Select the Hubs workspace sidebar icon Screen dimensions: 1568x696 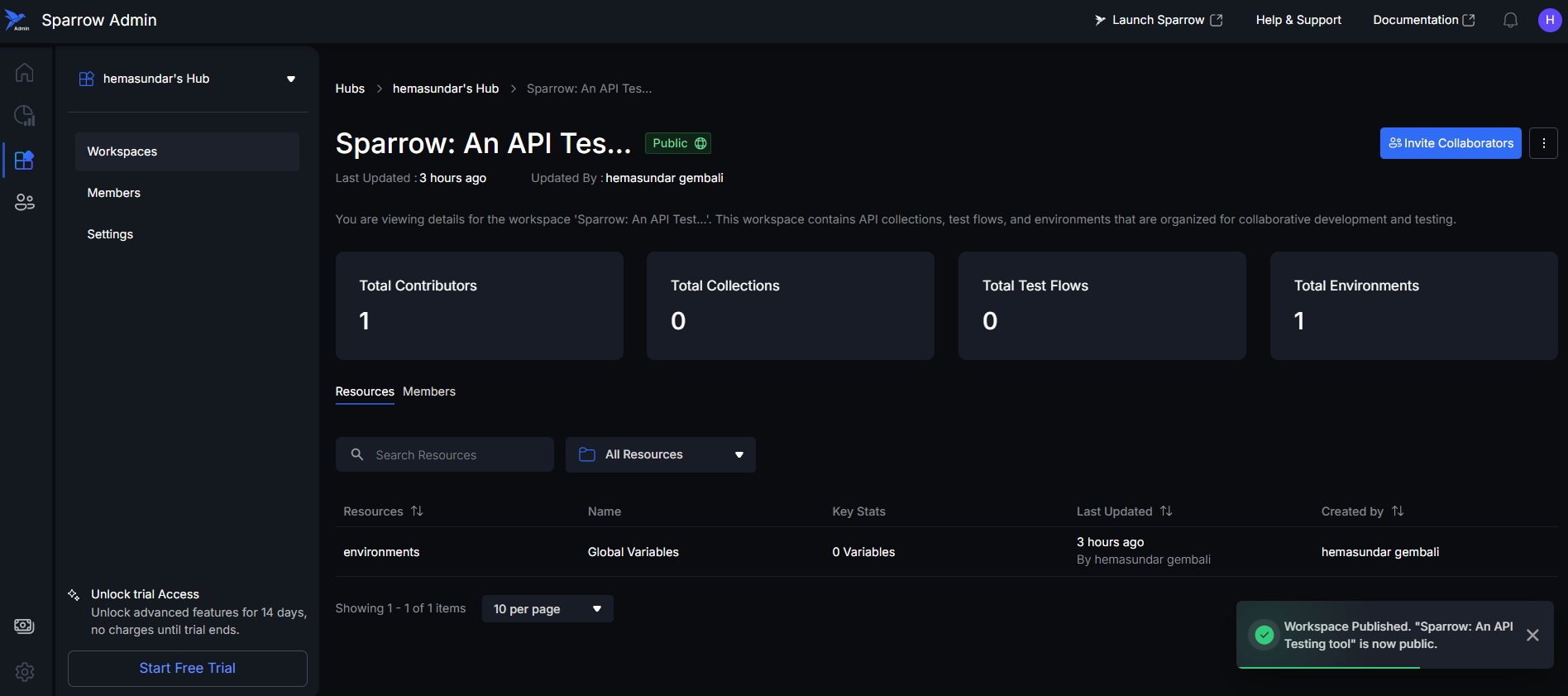(24, 160)
